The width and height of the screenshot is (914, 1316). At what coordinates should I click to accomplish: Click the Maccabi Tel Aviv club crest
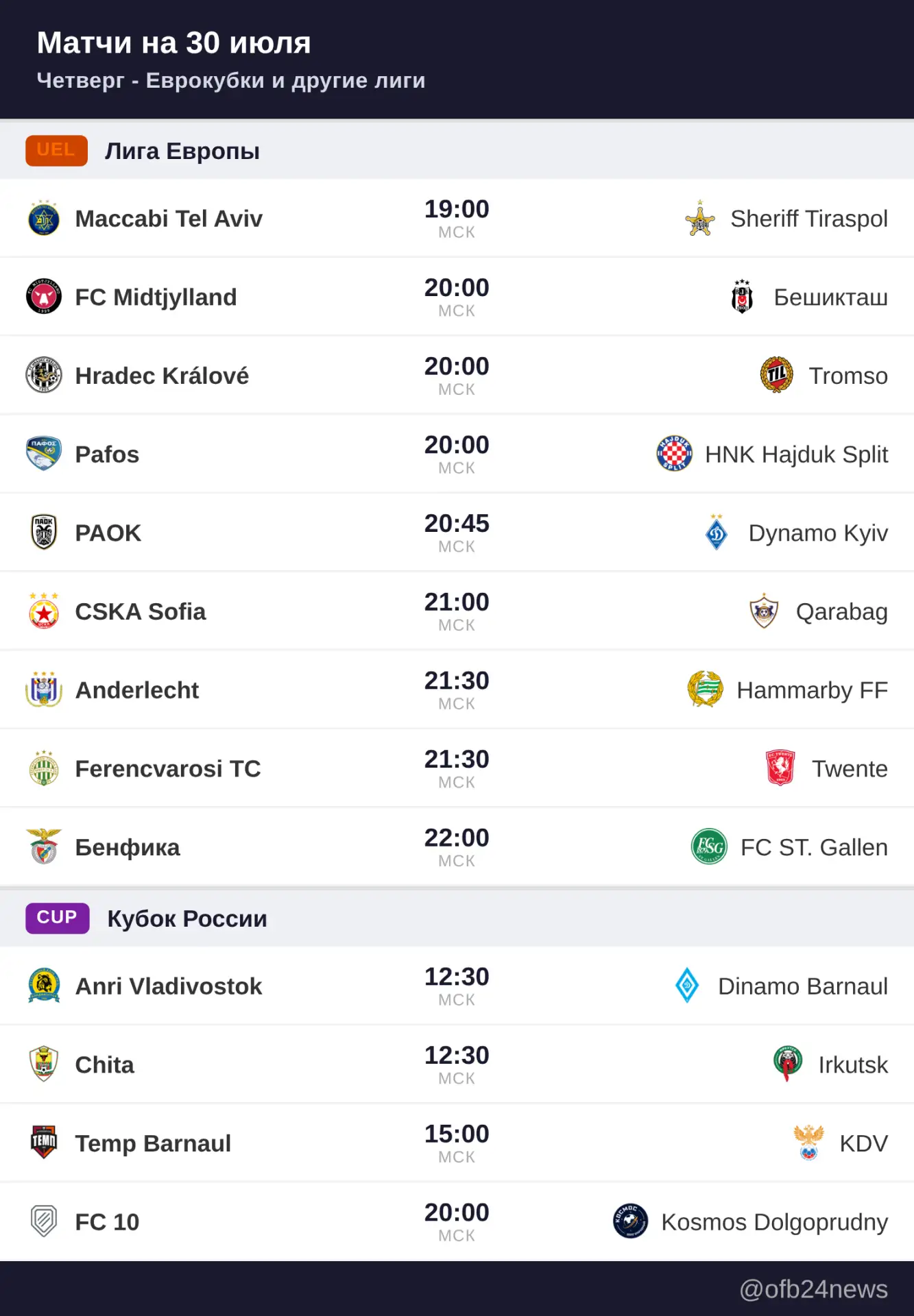pyautogui.click(x=44, y=219)
